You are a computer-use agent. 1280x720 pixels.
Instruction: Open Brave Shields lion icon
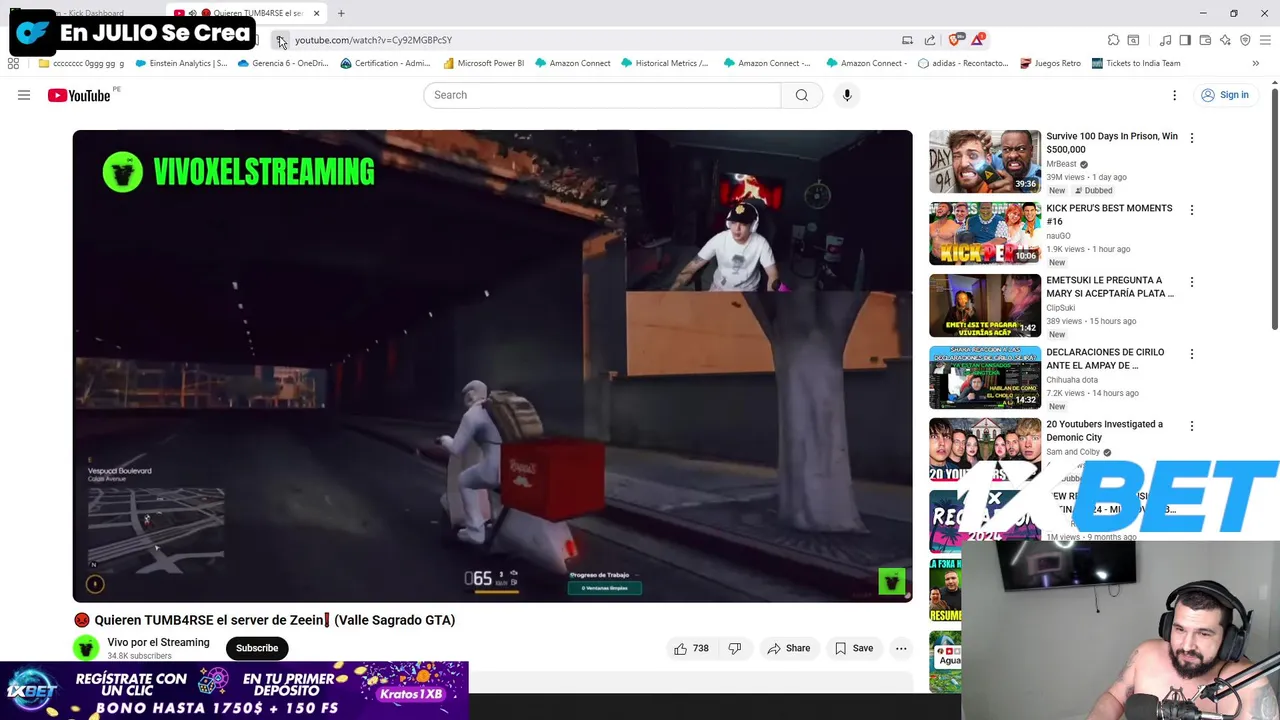[x=955, y=40]
